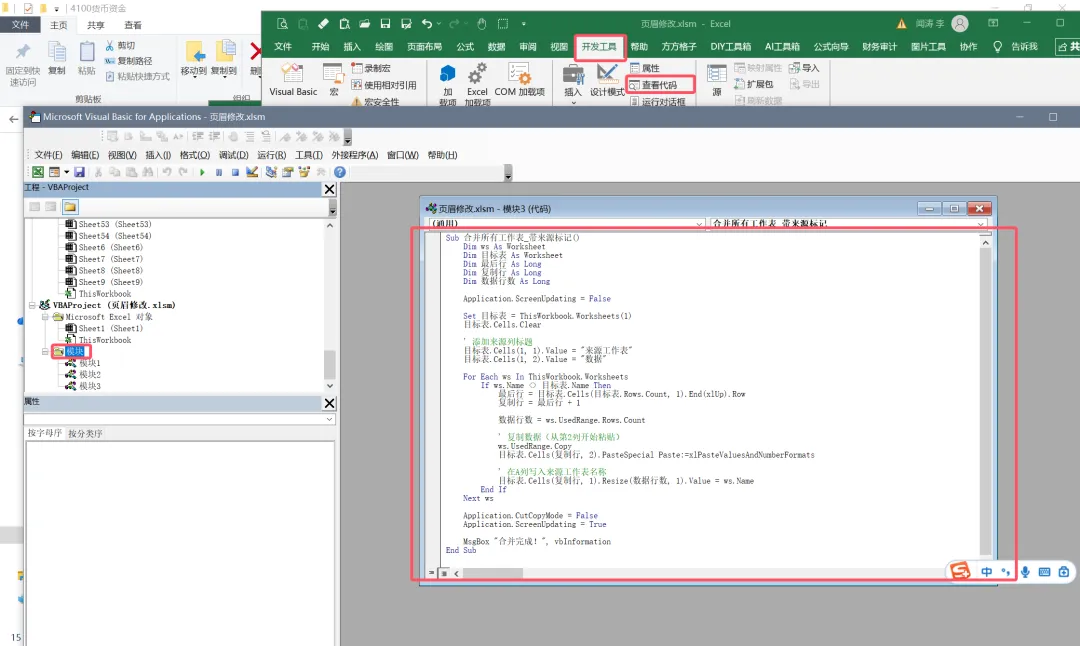
Task: Open 数据 ribbon tab
Action: point(496,47)
